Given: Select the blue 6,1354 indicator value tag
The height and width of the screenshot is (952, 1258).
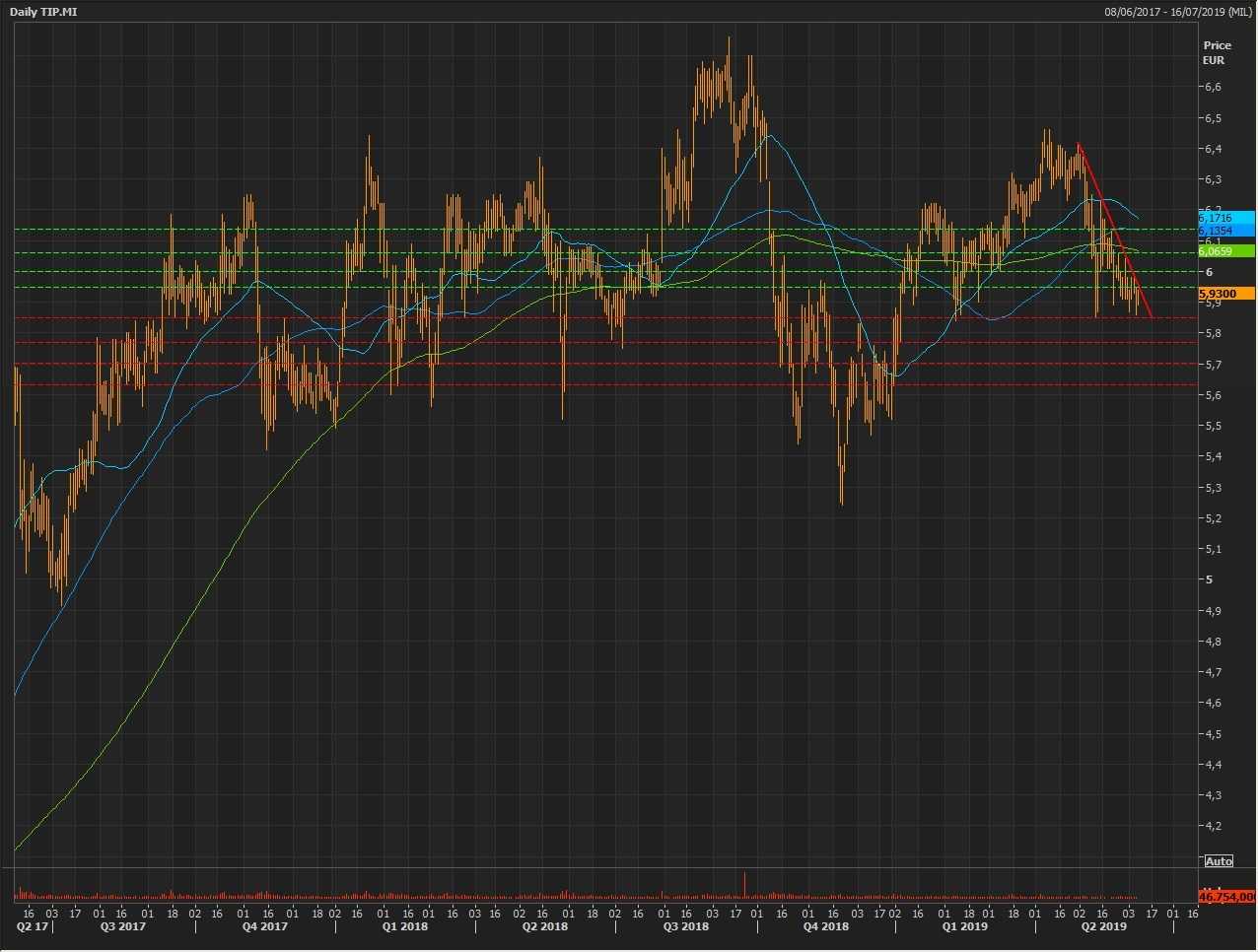Looking at the screenshot, I should pyautogui.click(x=1225, y=231).
